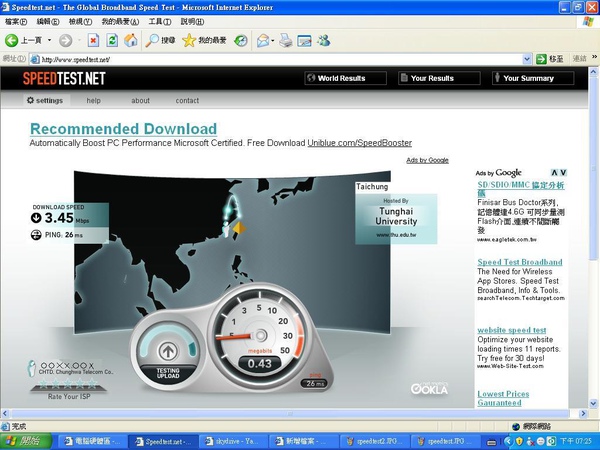Click the tray security shield icon
The height and width of the screenshot is (450, 600).
coord(520,441)
